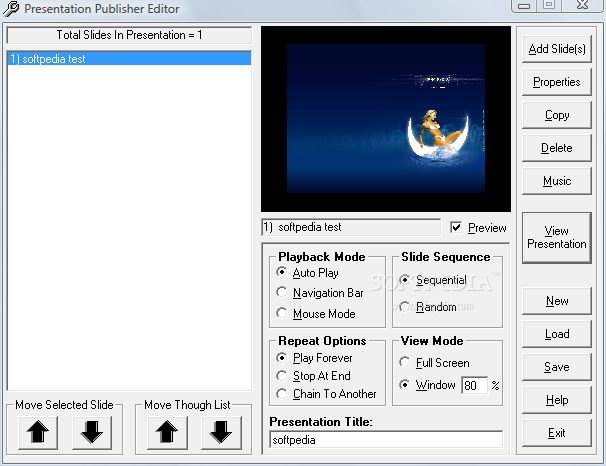Load an existing presentation
606x466 pixels.
pyautogui.click(x=557, y=334)
